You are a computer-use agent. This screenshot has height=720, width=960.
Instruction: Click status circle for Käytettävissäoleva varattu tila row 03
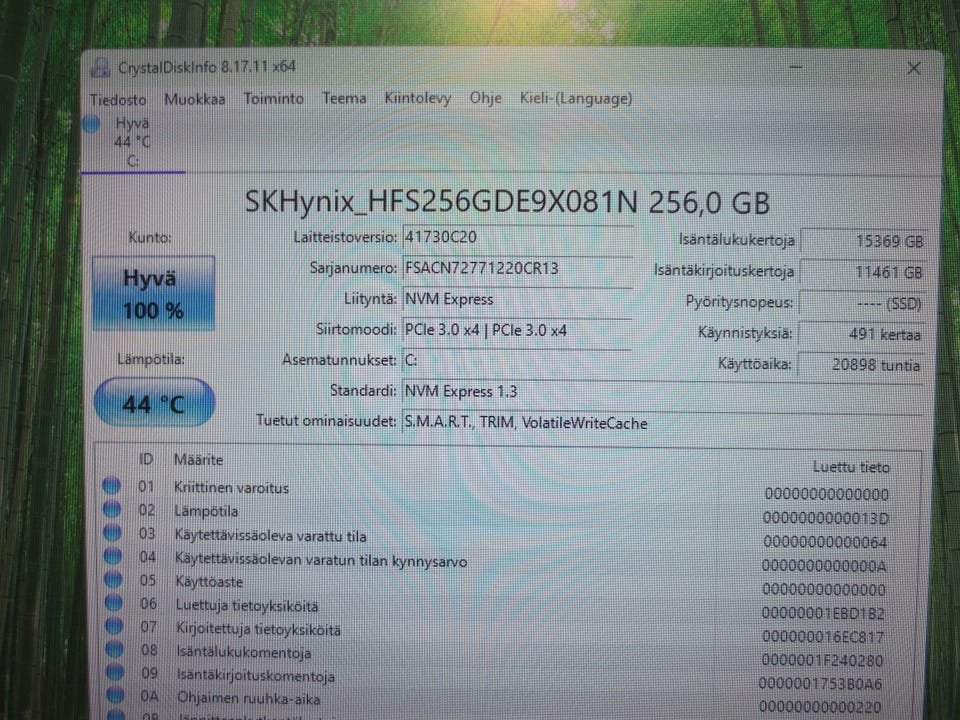click(x=113, y=533)
